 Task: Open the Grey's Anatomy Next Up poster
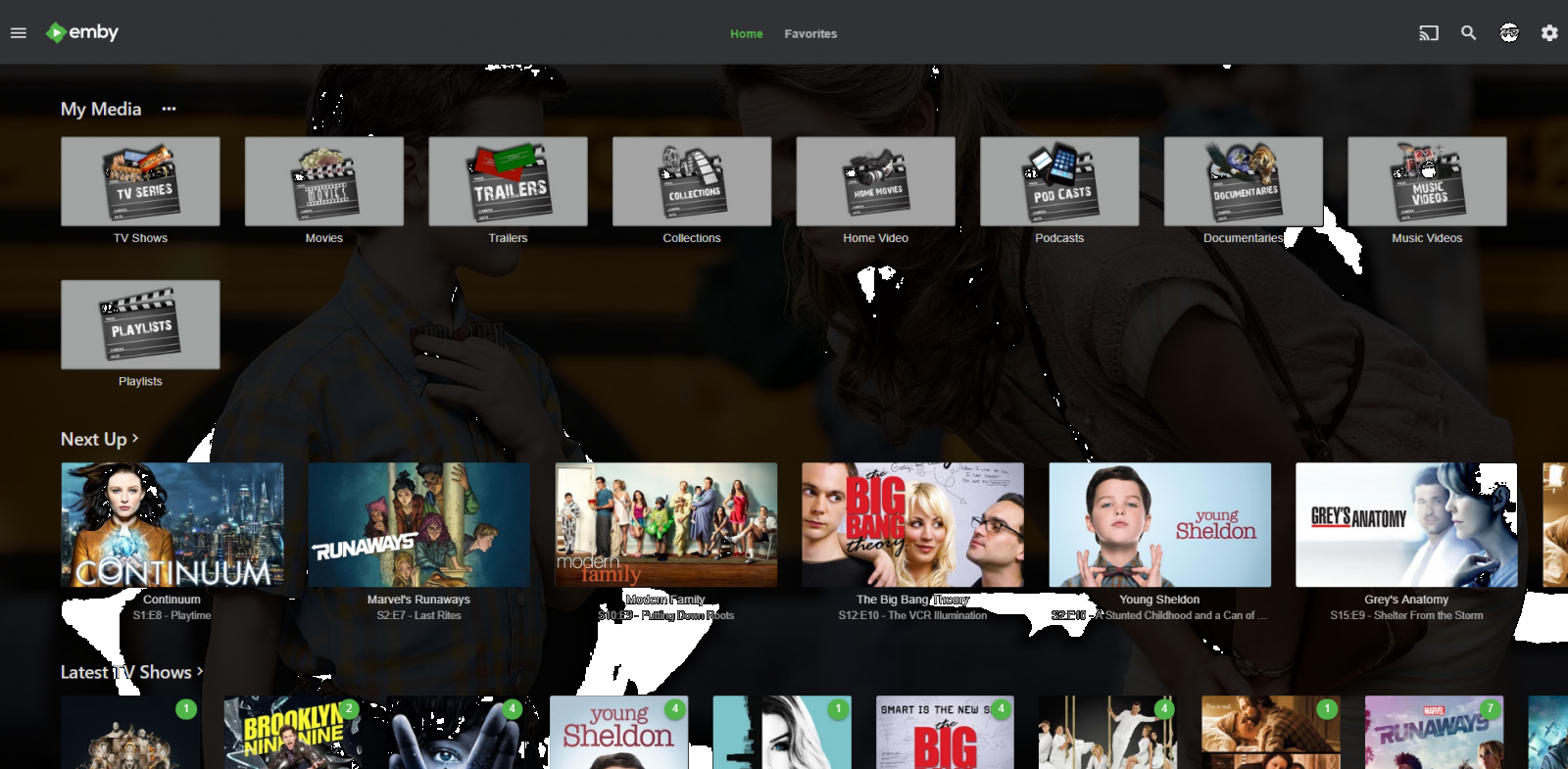click(1406, 525)
